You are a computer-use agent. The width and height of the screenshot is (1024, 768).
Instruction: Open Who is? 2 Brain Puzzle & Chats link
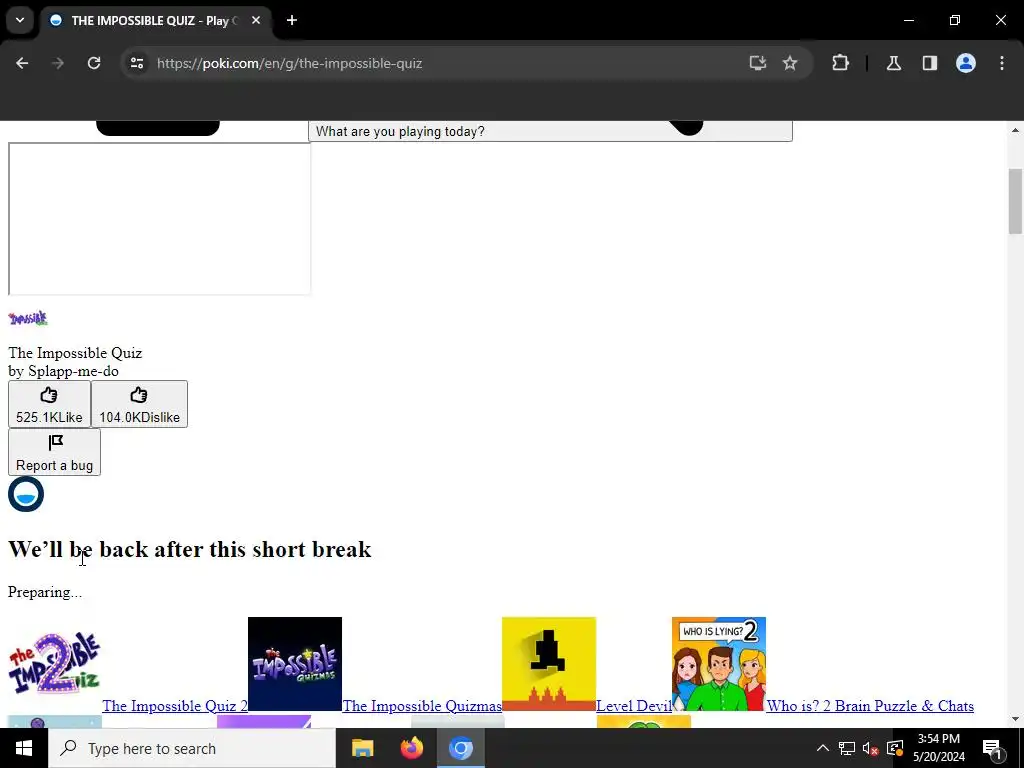pyautogui.click(x=870, y=706)
